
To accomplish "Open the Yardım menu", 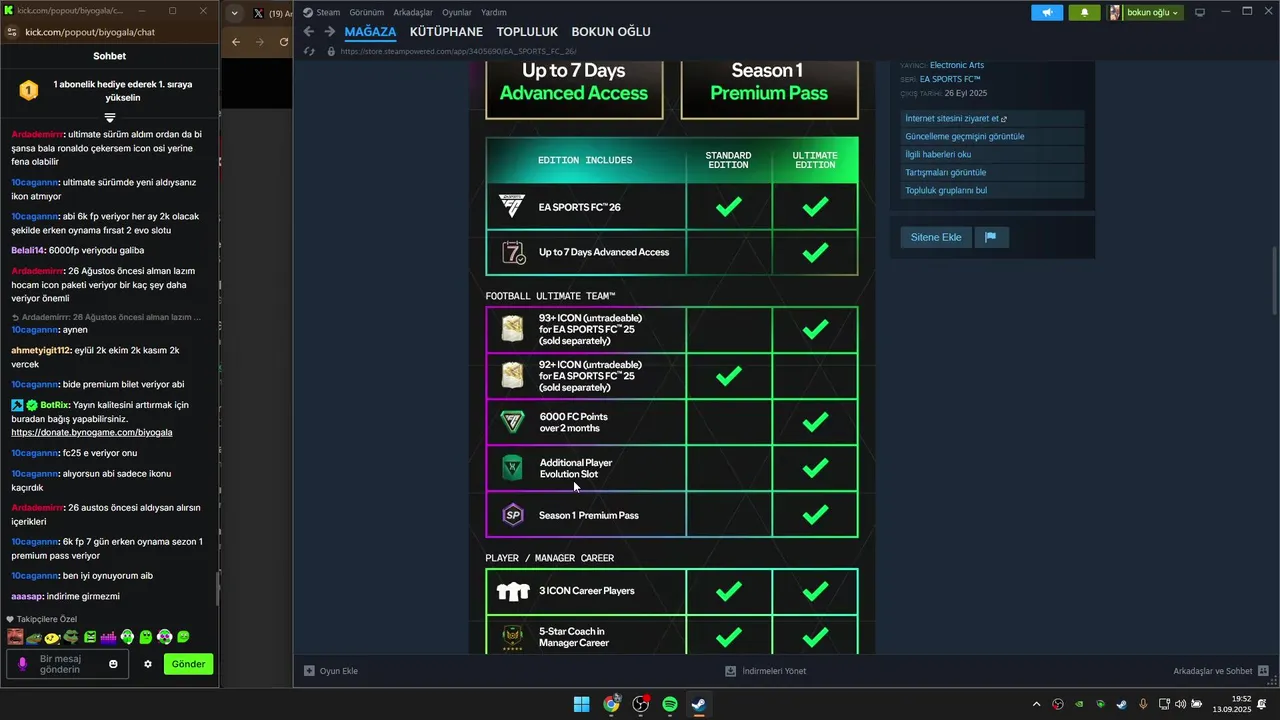I will [494, 13].
